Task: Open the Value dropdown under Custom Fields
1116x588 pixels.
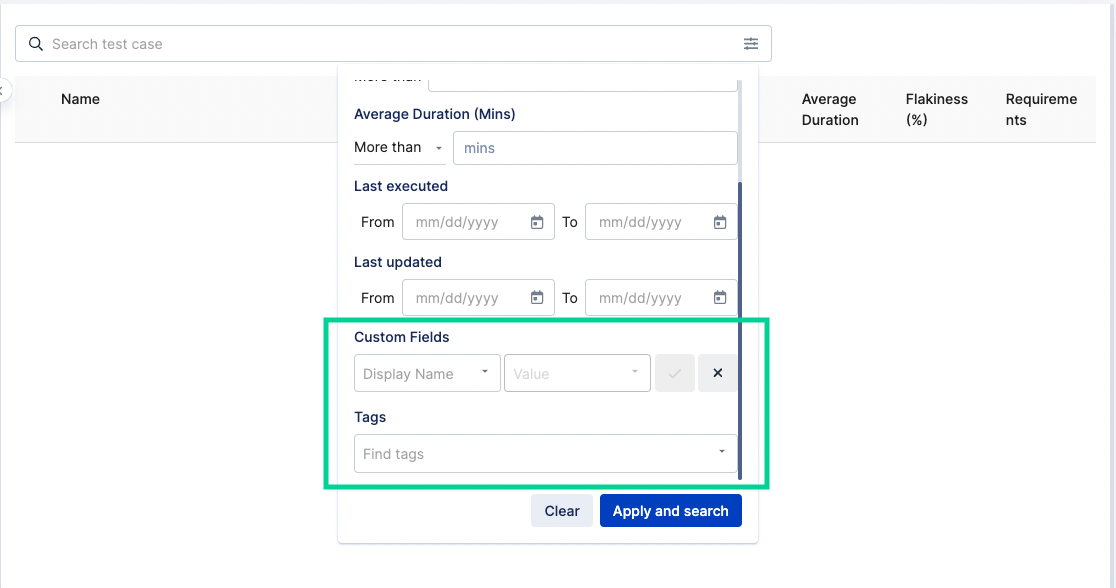Action: 577,372
